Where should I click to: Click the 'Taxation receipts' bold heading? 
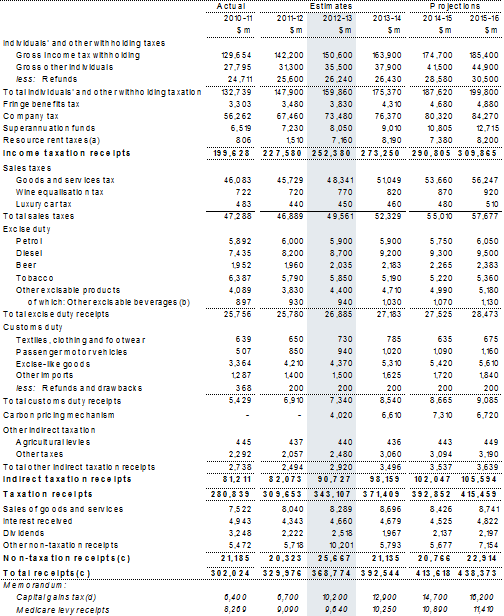(x=48, y=494)
